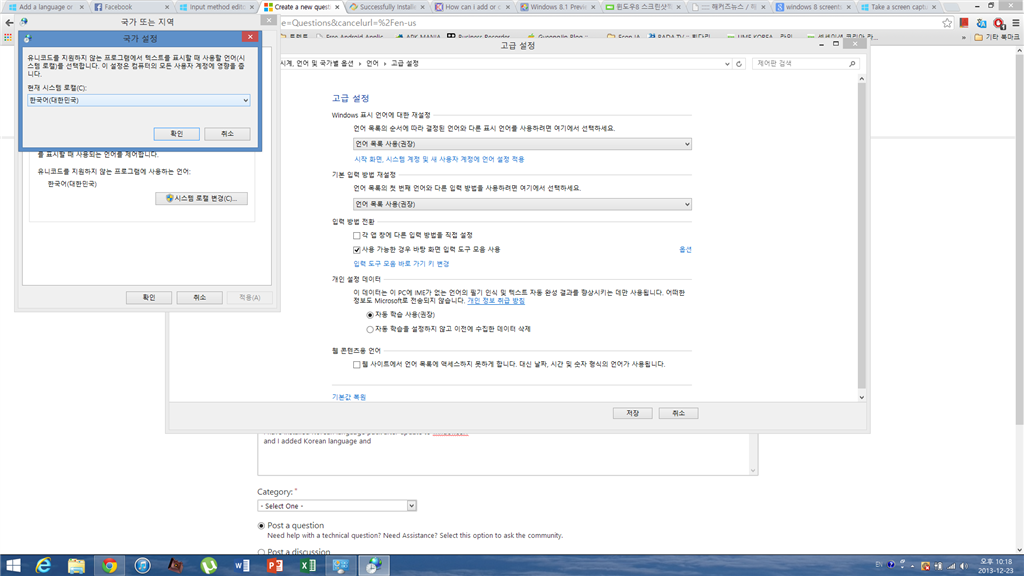Open iTunes from taskbar
This screenshot has width=1024, height=576.
click(x=142, y=566)
